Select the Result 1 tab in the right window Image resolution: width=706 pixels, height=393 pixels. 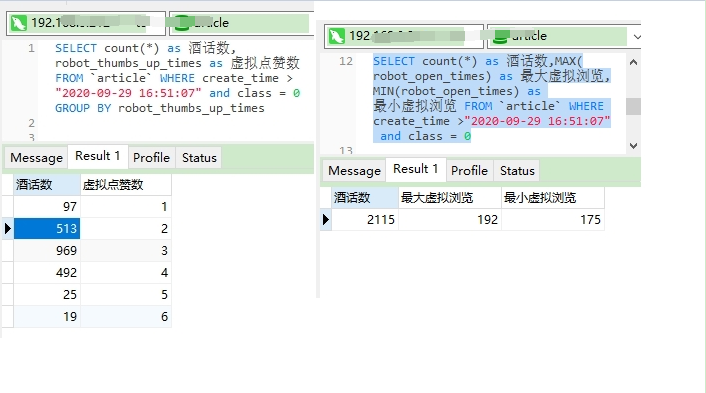click(x=416, y=169)
